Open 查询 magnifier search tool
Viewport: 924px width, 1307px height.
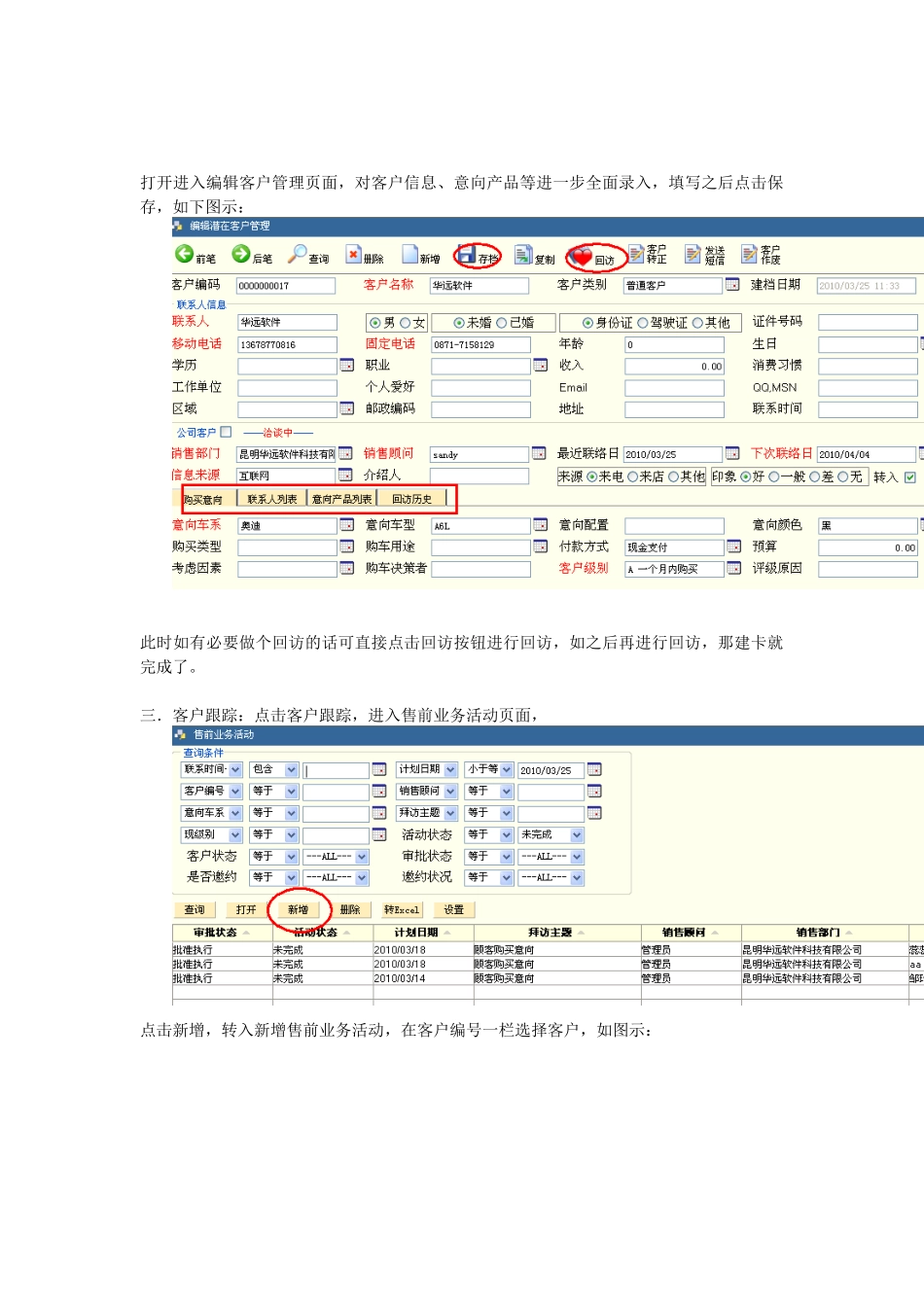pos(308,255)
